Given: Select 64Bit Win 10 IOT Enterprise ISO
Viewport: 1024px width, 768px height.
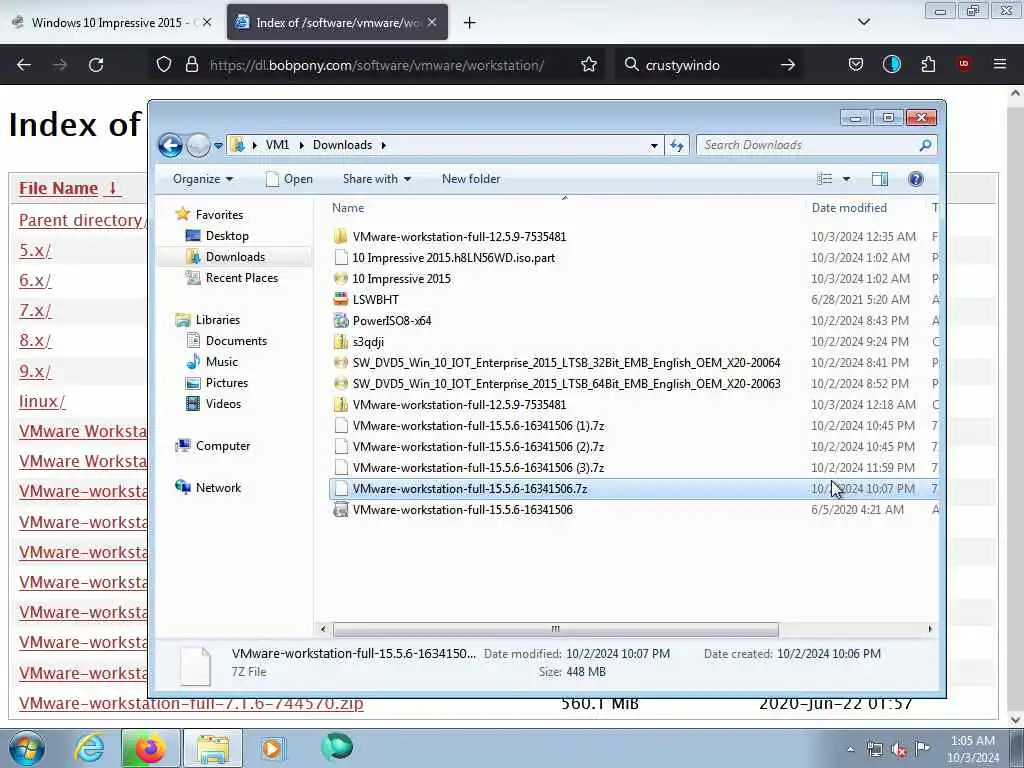Looking at the screenshot, I should point(556,383).
